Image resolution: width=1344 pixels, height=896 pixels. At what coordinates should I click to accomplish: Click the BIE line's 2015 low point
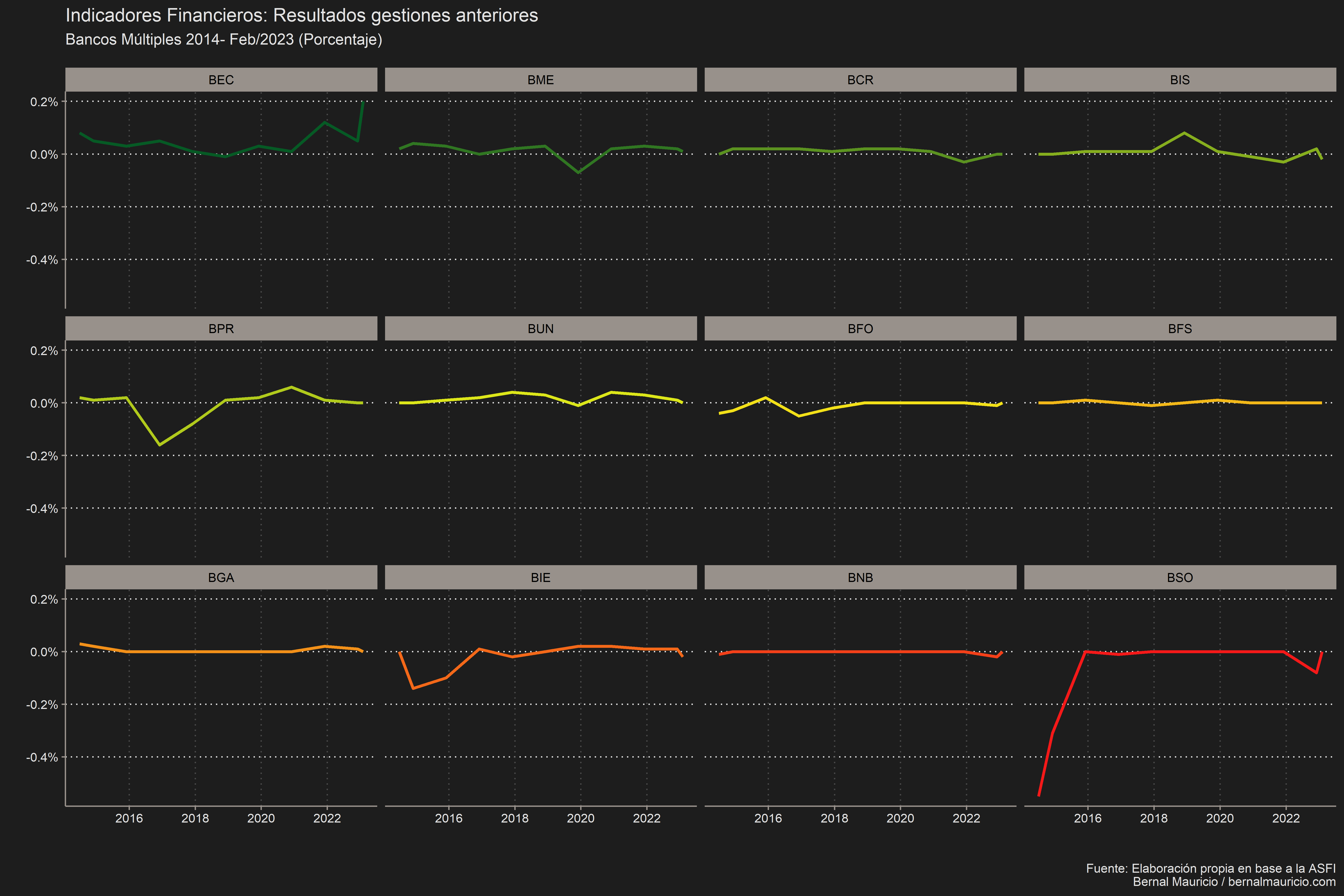[413, 688]
